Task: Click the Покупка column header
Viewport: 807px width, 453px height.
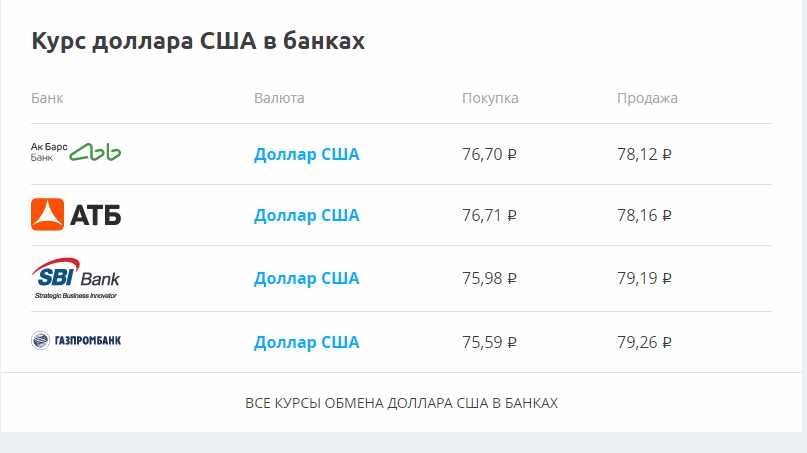Action: tap(490, 98)
